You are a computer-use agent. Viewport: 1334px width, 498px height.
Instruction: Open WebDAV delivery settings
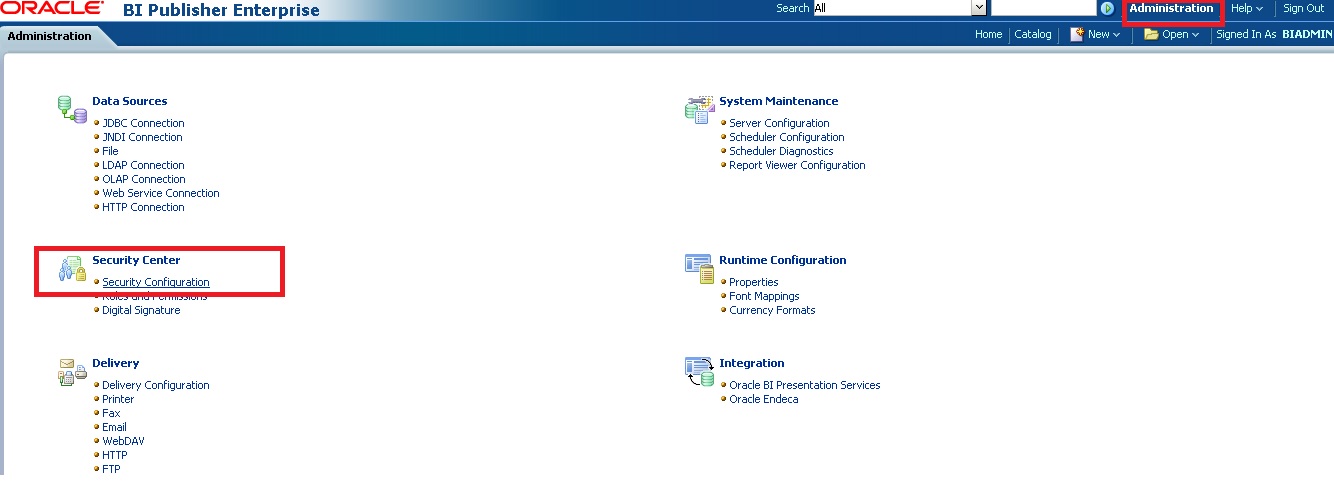tap(123, 441)
